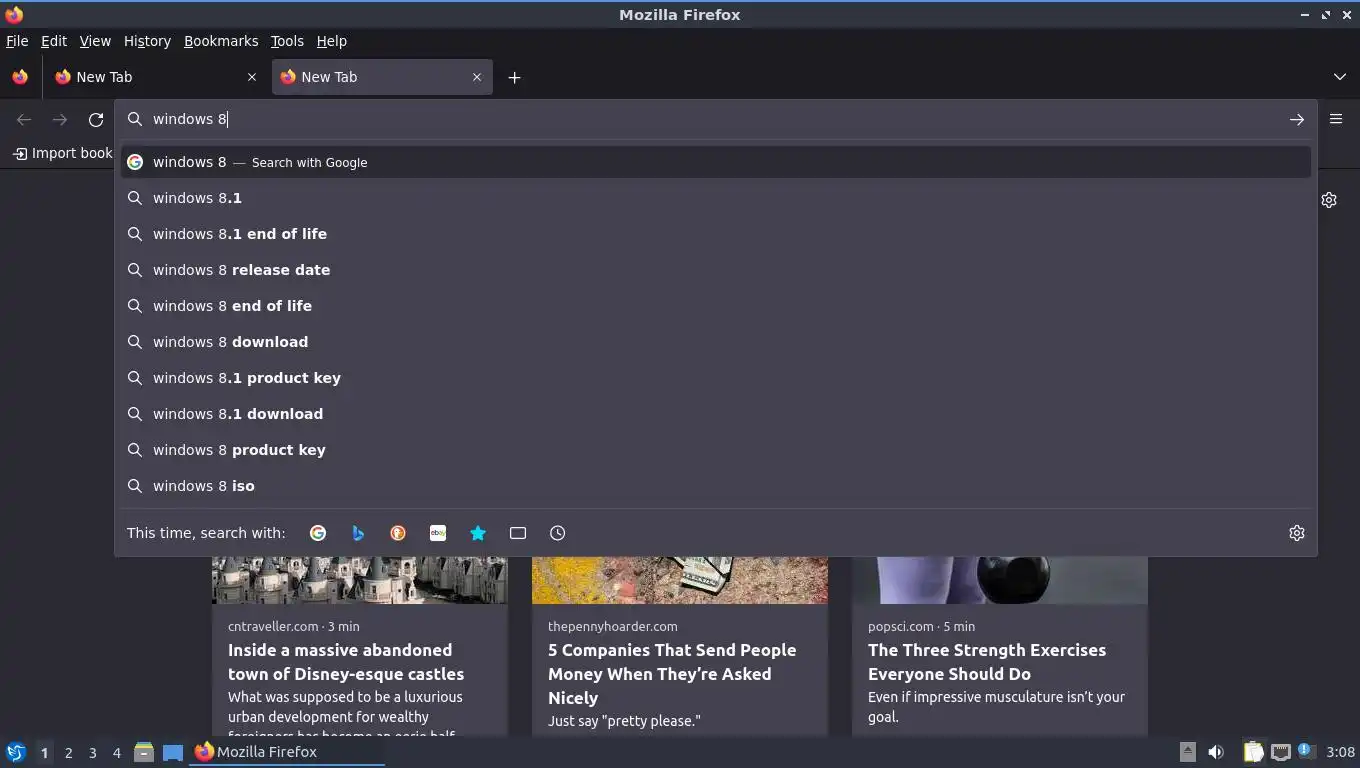The width and height of the screenshot is (1360, 768).
Task: Choose 'windows 8 download' suggestion
Action: tap(716, 342)
